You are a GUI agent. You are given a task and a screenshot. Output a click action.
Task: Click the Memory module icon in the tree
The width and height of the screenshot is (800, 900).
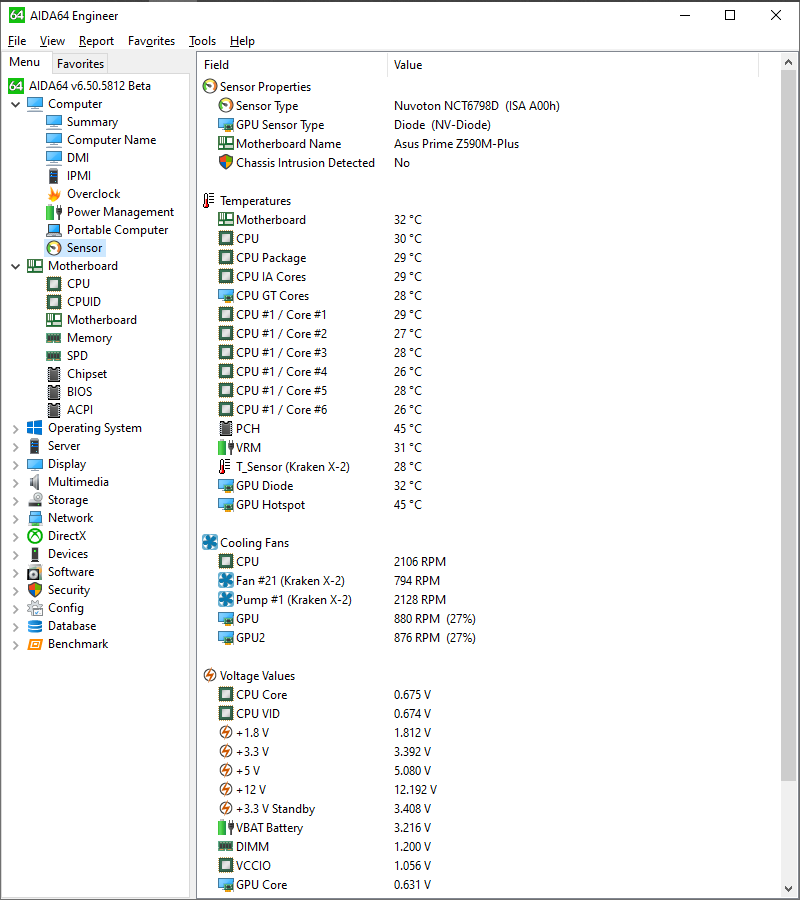point(54,338)
